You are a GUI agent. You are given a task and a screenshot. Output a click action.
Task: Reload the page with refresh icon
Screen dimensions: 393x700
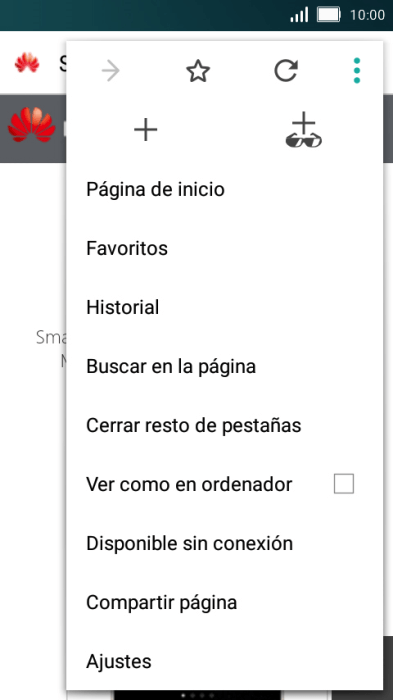point(286,71)
